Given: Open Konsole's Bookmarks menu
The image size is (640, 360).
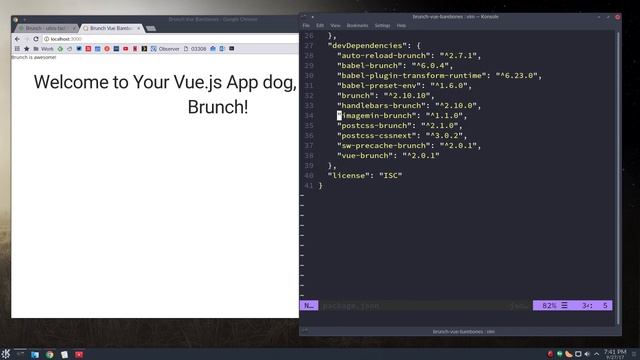Looking at the screenshot, I should coord(357,25).
